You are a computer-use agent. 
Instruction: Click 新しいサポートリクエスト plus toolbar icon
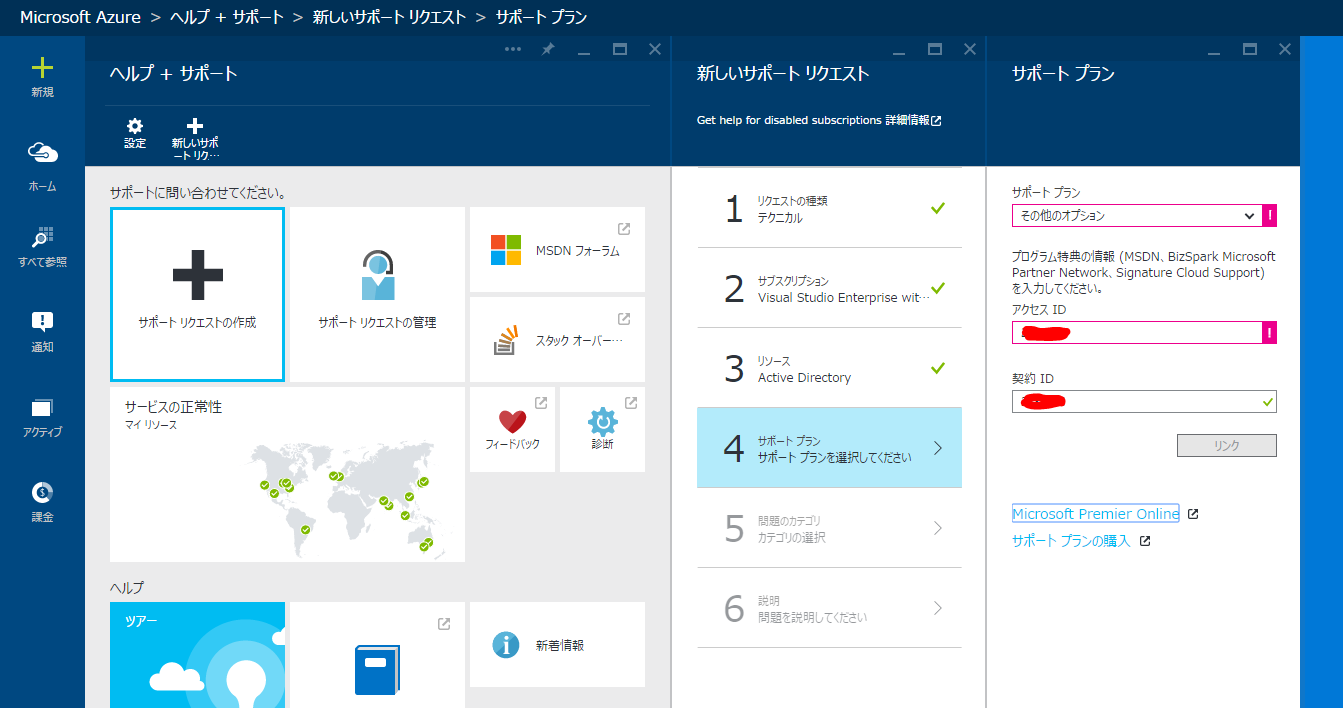coord(195,126)
